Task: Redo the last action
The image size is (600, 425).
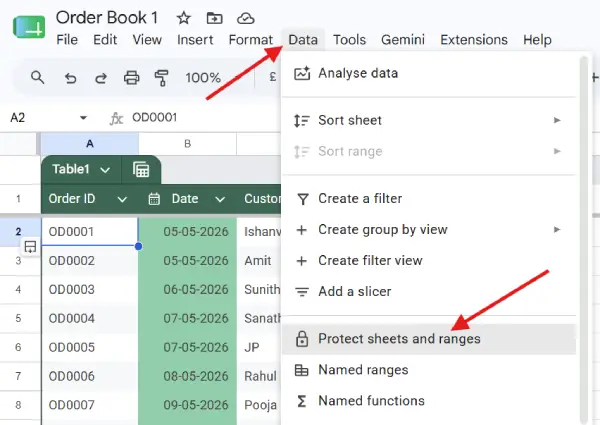Action: coord(101,78)
